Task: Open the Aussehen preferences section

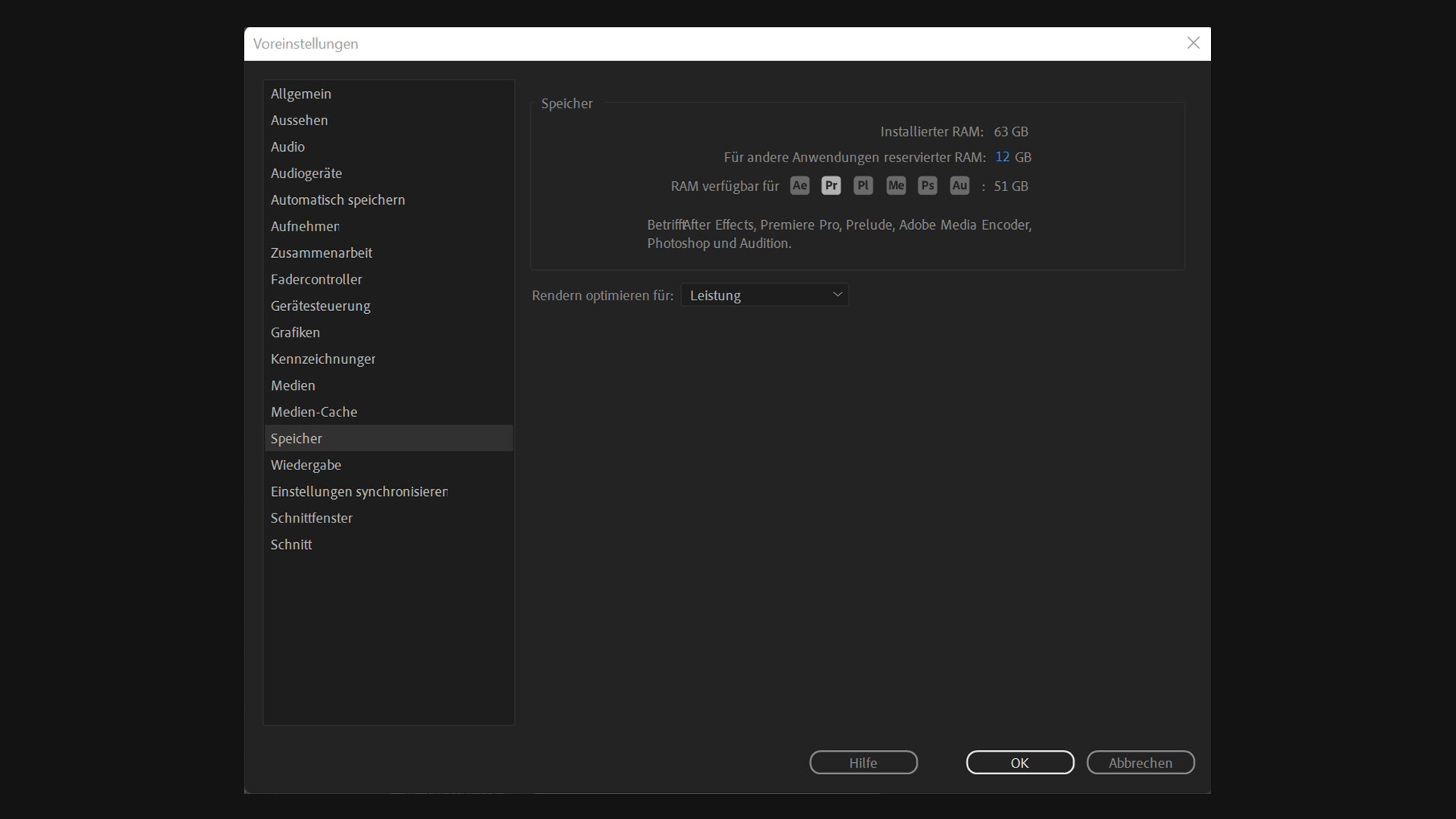Action: (x=300, y=121)
